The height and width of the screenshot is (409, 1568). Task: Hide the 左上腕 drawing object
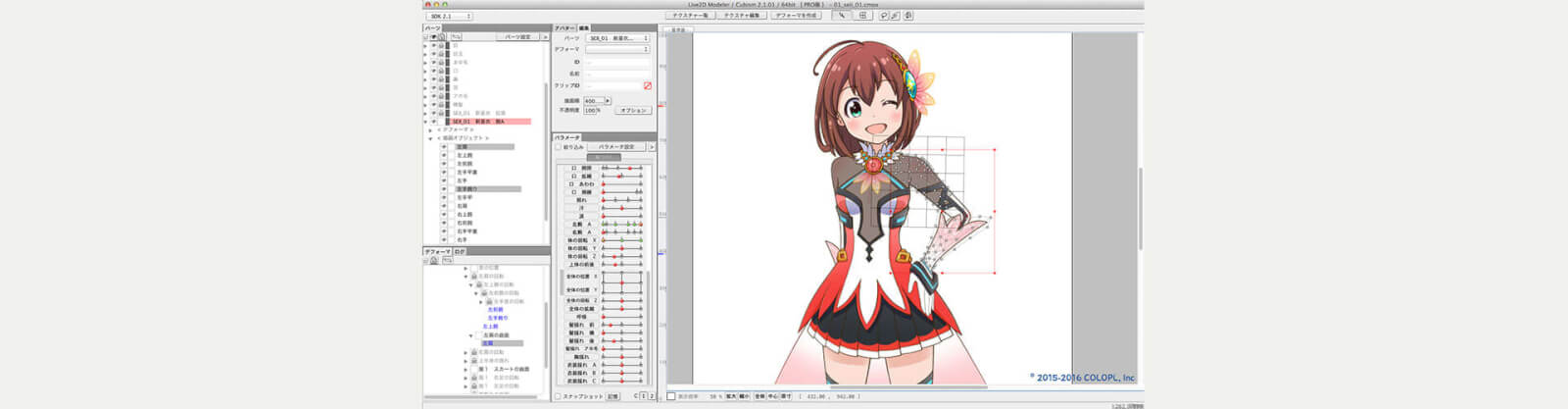[x=444, y=155]
